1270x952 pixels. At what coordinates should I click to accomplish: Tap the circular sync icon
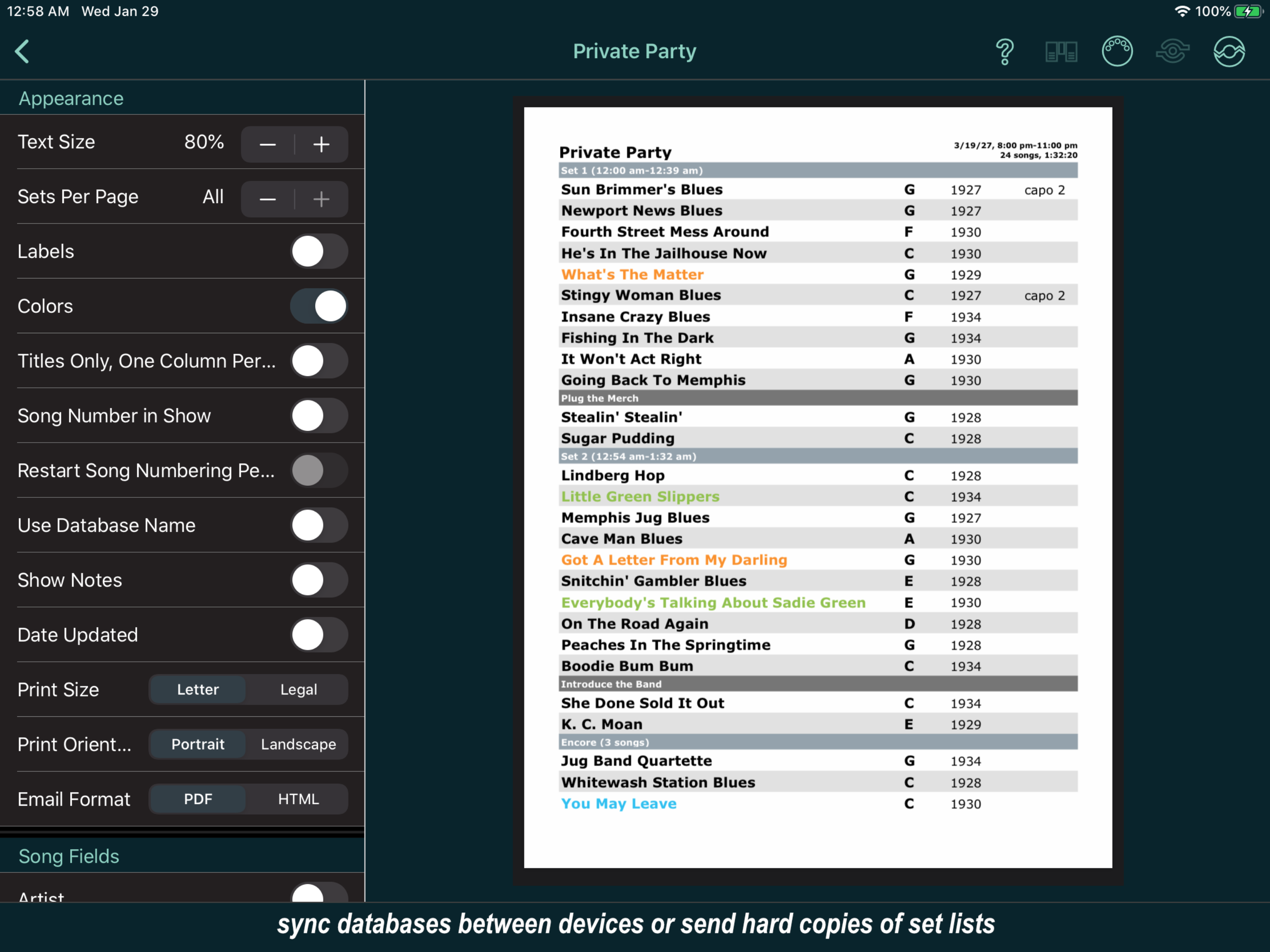1229,52
